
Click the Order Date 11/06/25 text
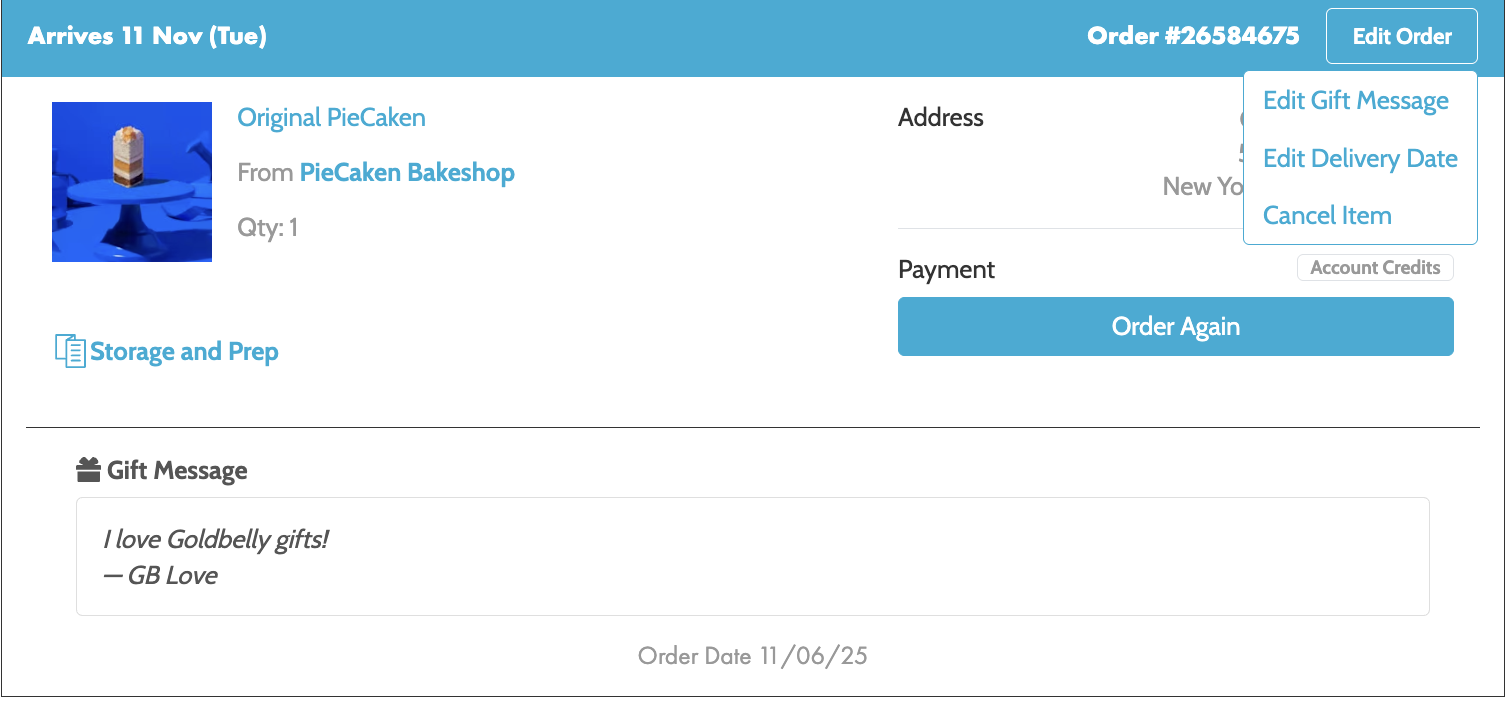(x=752, y=656)
